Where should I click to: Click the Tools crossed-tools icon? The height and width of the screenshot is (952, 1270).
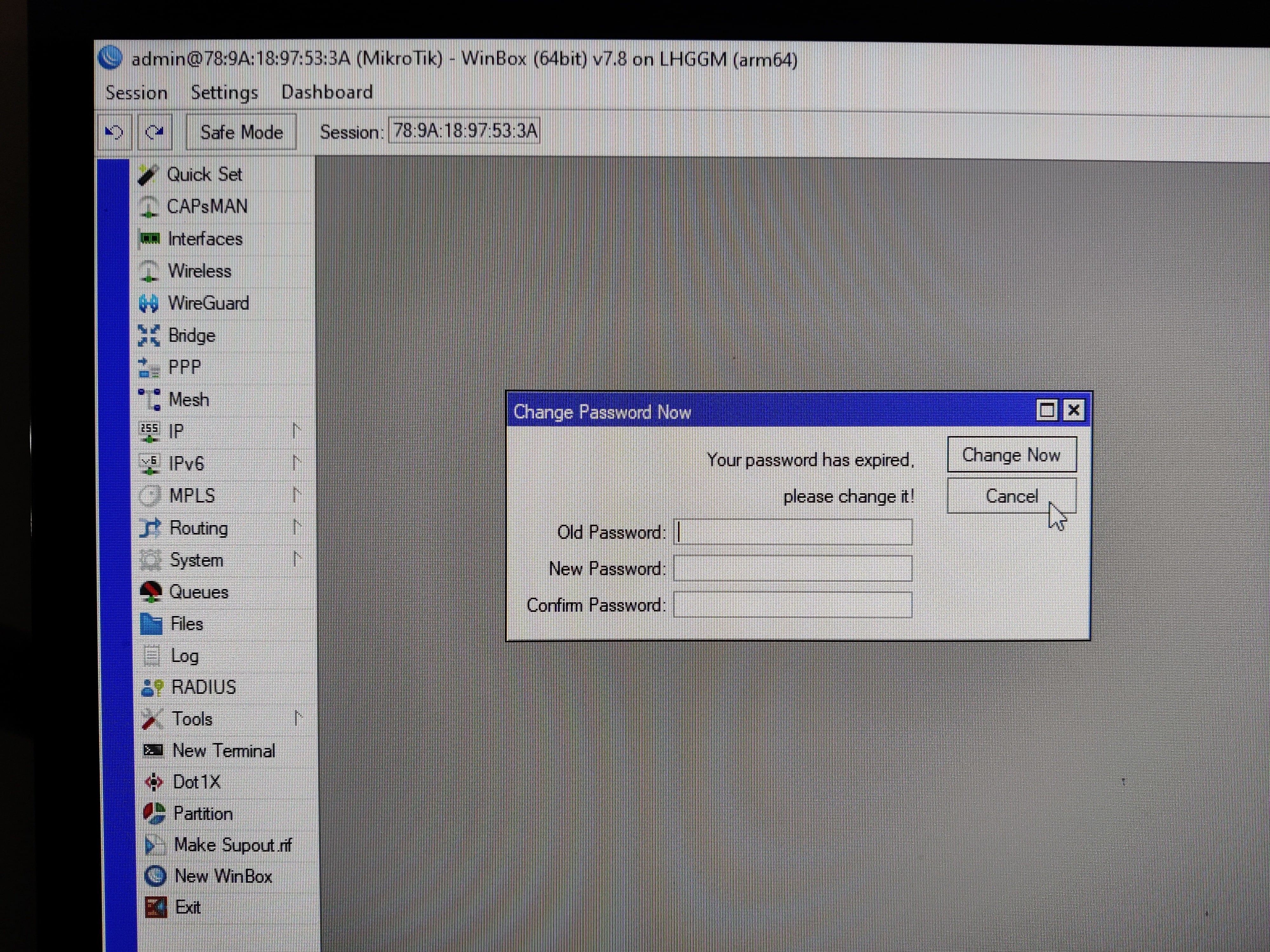point(152,719)
